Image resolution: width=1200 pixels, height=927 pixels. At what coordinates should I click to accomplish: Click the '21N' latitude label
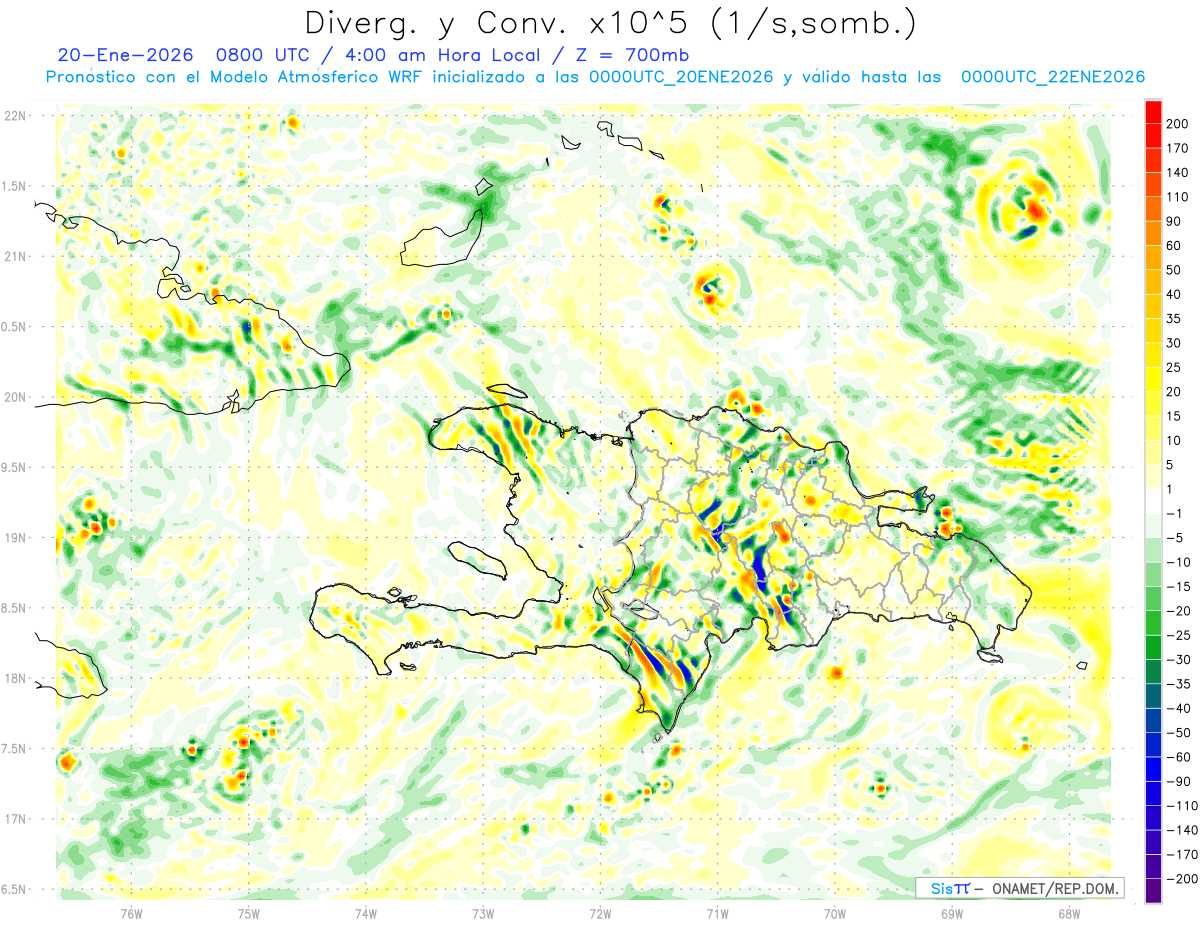click(15, 256)
